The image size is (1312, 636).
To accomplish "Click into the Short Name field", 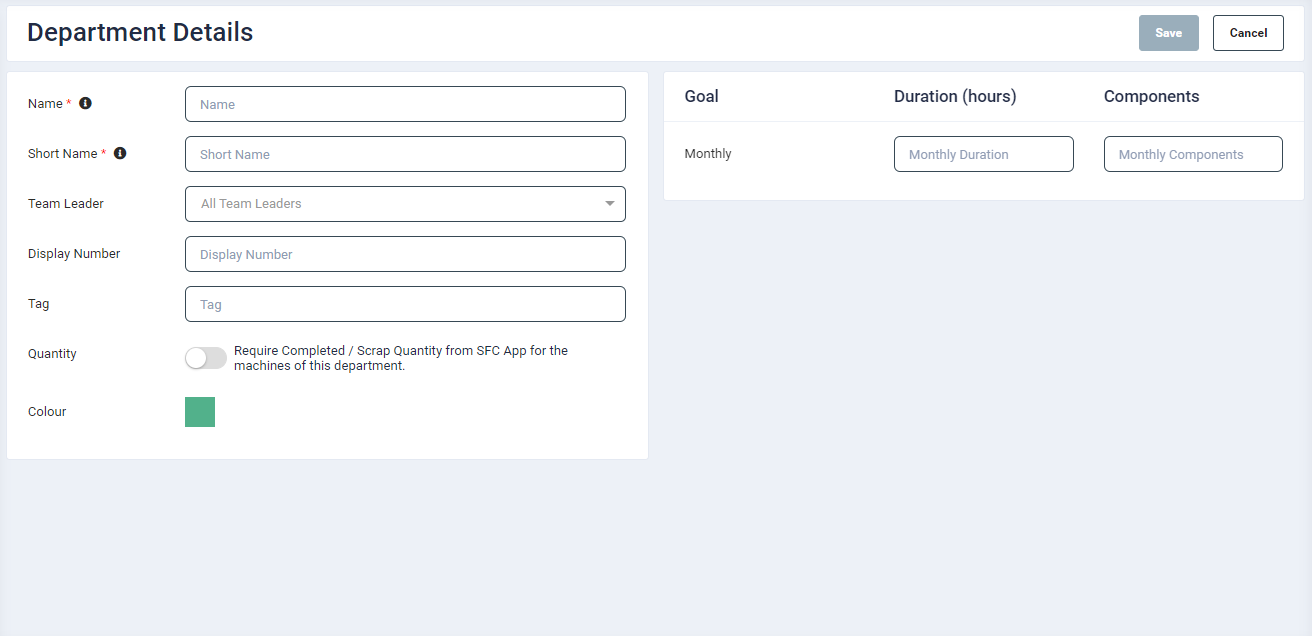I will 405,154.
